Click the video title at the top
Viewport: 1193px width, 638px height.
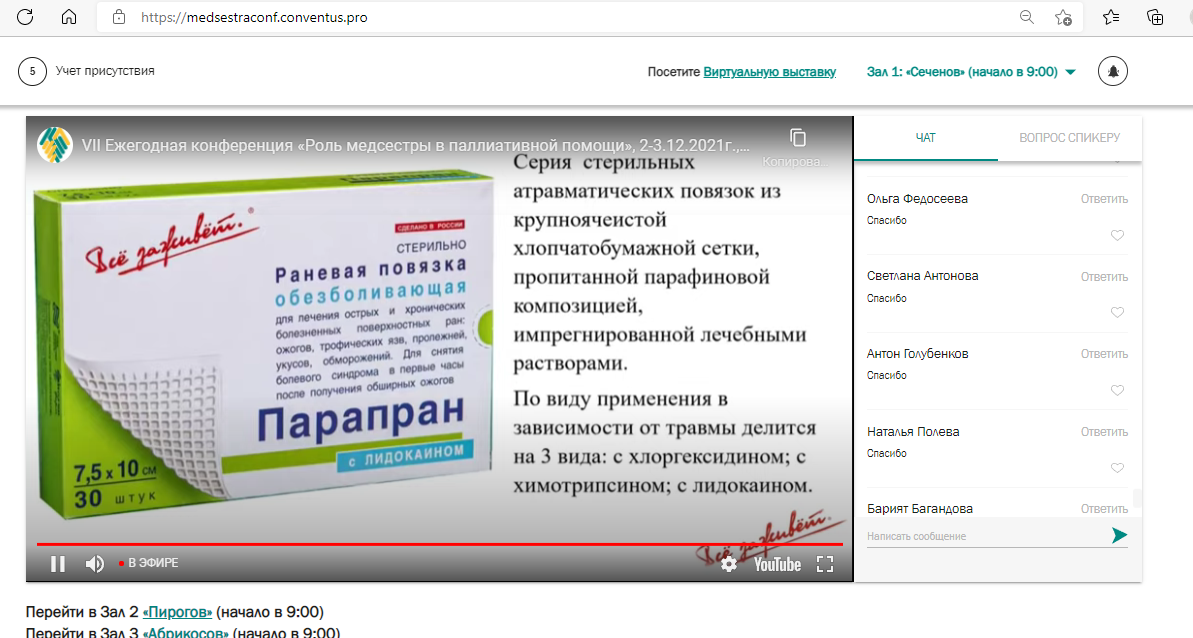click(x=415, y=145)
